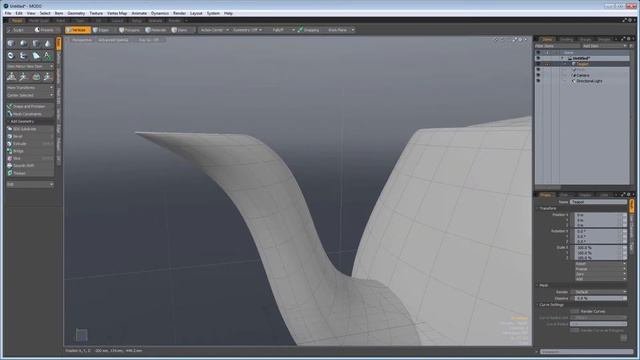Image resolution: width=640 pixels, height=360 pixels.
Task: Select the Torus primitive tool
Action: [x=11, y=56]
